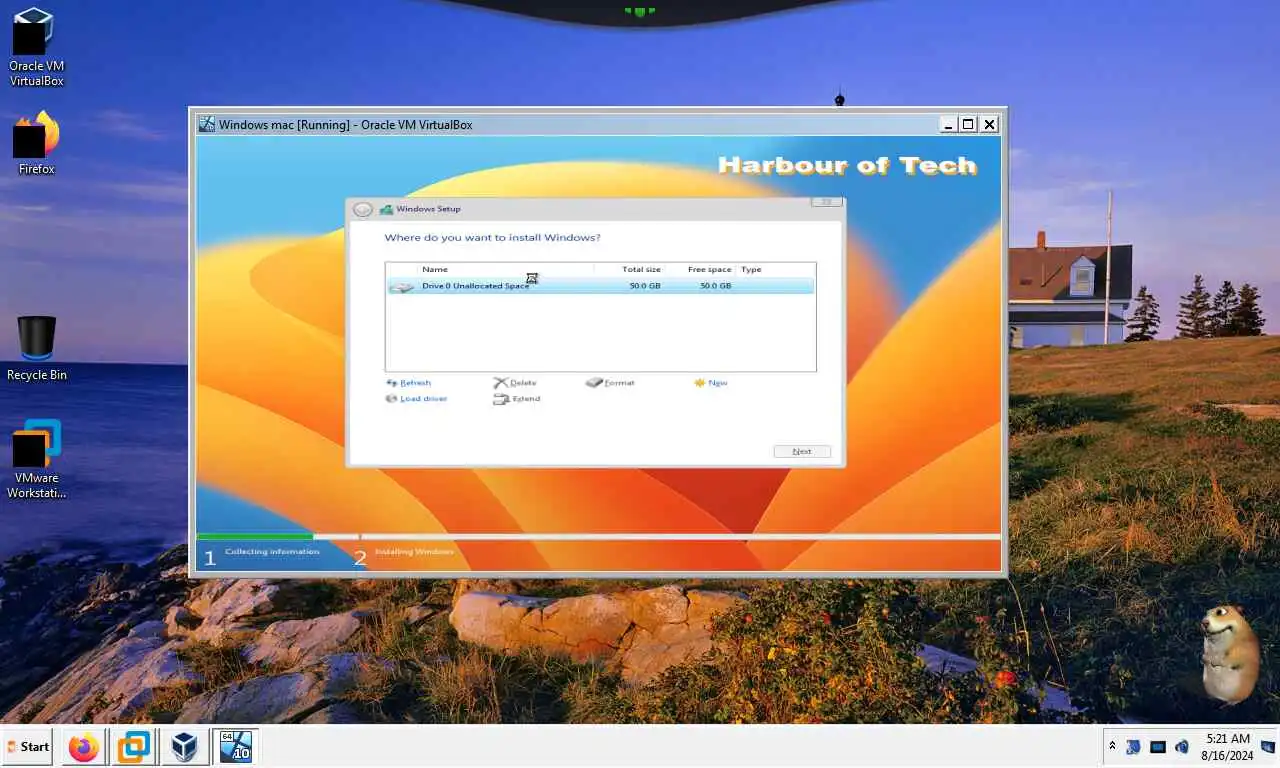Open VMware from the taskbar
This screenshot has width=1280, height=768.
pyautogui.click(x=134, y=746)
